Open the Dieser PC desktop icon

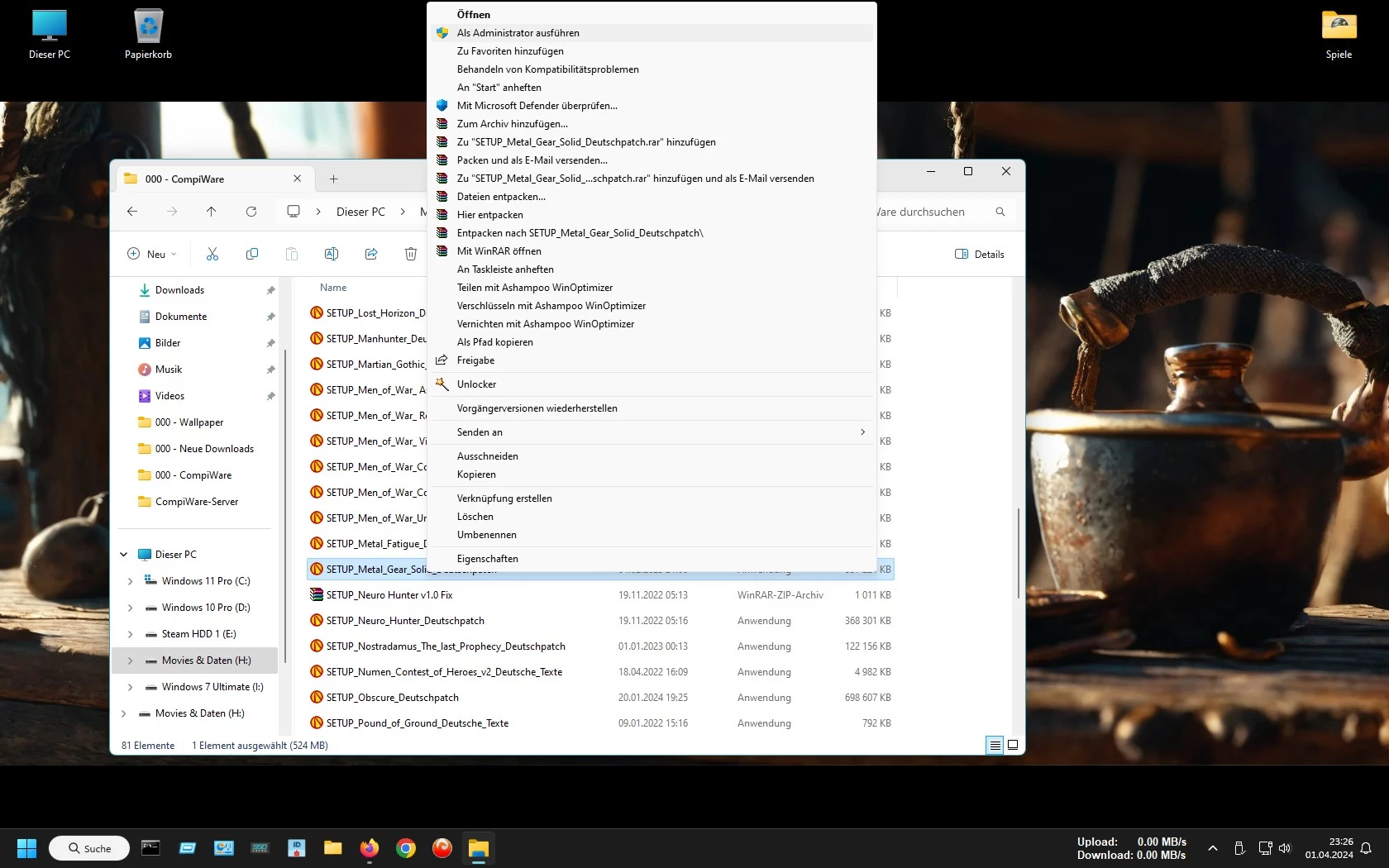pyautogui.click(x=50, y=35)
